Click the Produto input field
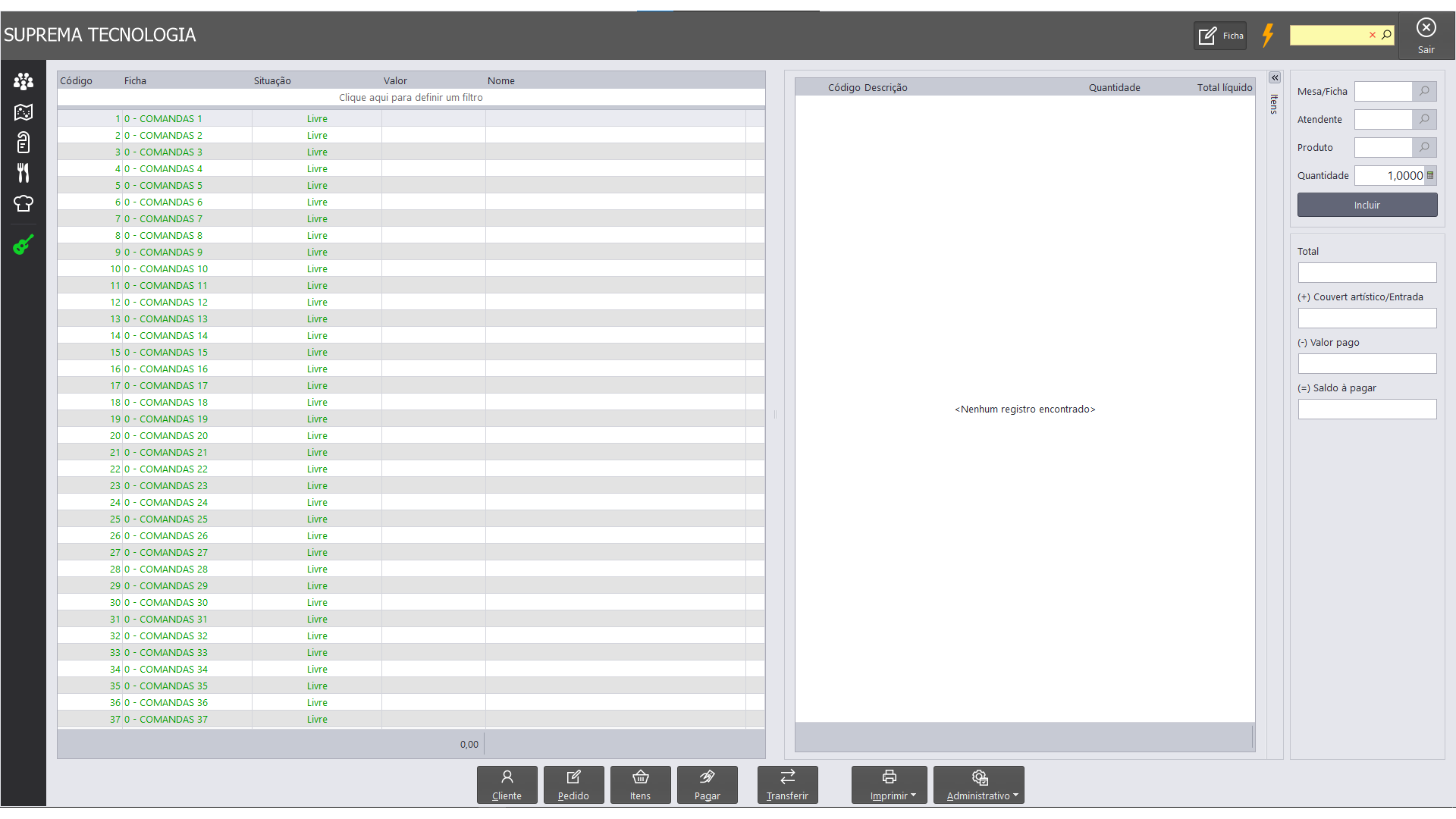Screen dimensions: 1456x819 point(1383,147)
